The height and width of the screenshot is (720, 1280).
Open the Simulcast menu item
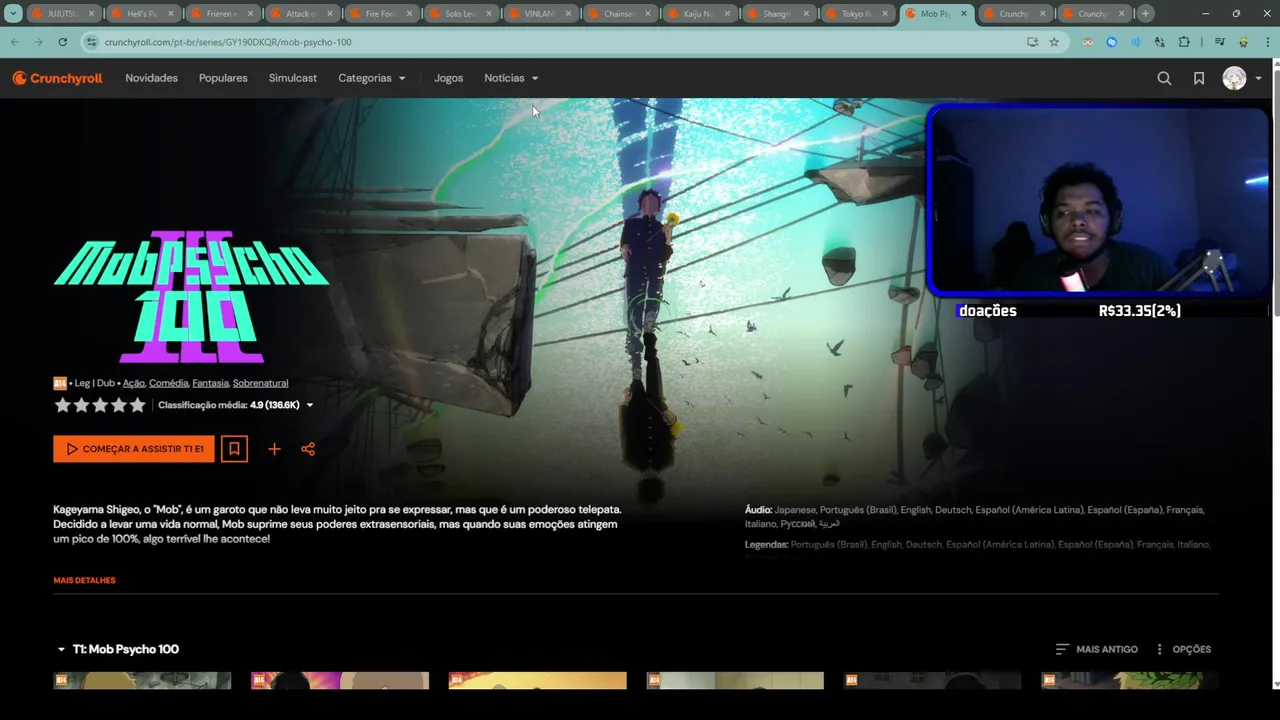coord(293,78)
